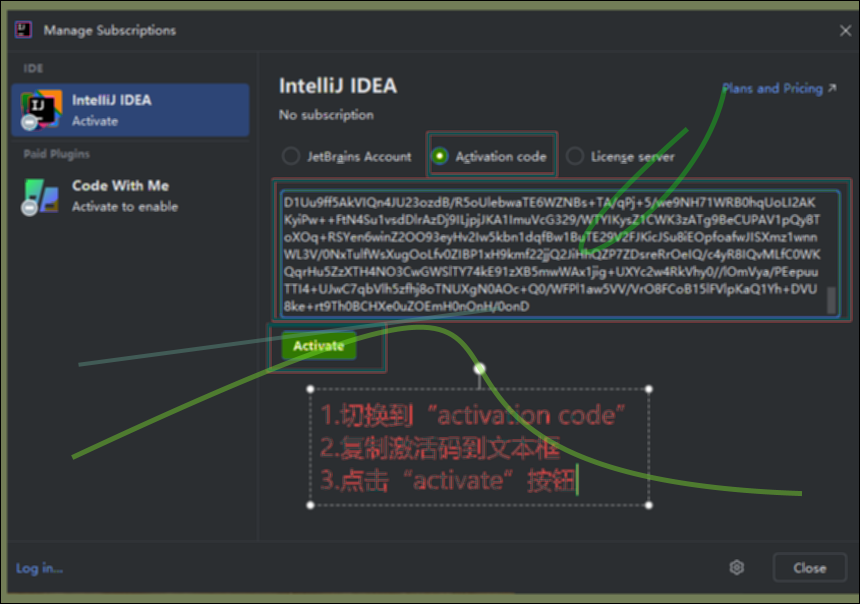Screen dimensions: 860x604
Task: Close the Manage Subscriptions dialog with X
Action: (x=845, y=31)
